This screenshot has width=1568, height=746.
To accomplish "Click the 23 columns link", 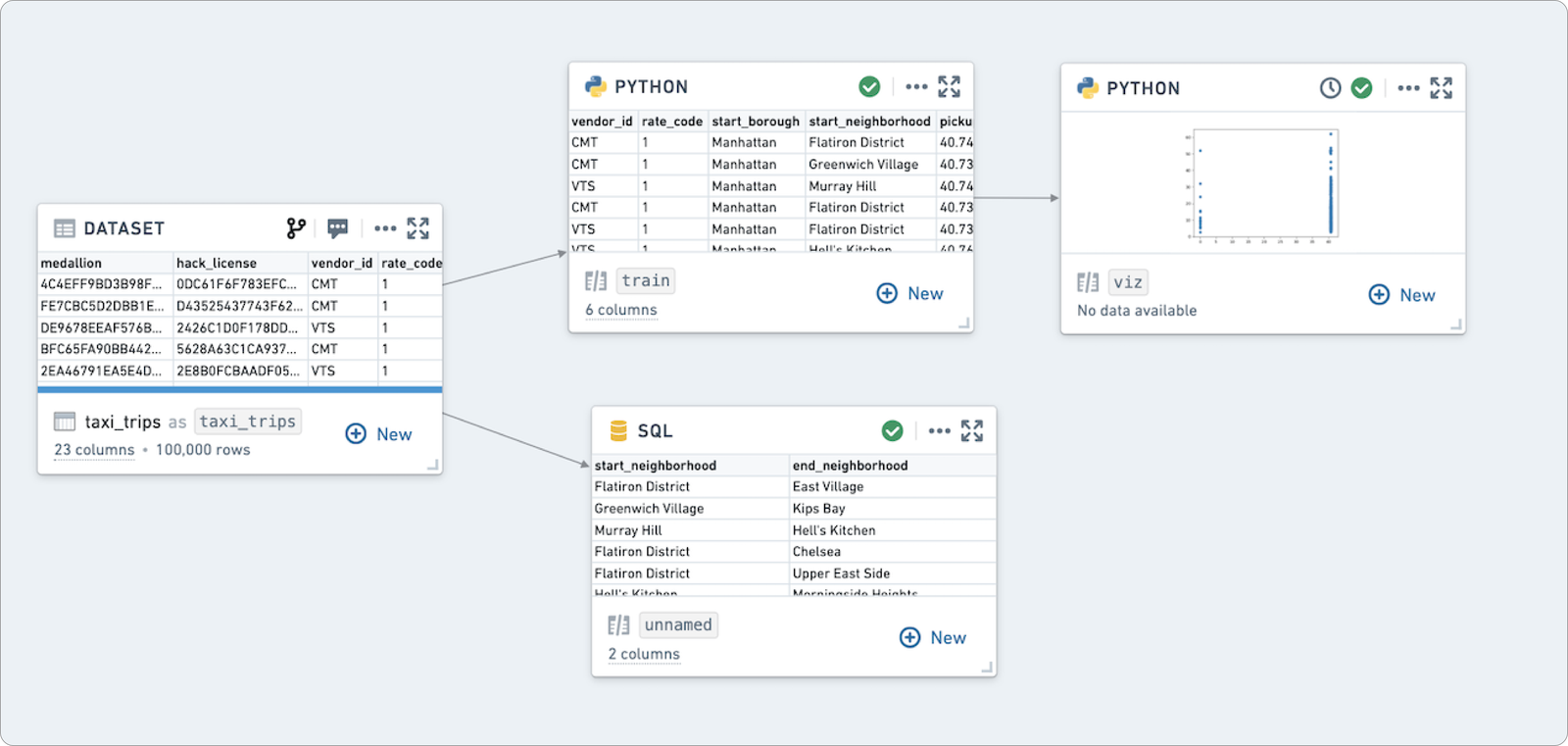I will tap(94, 450).
